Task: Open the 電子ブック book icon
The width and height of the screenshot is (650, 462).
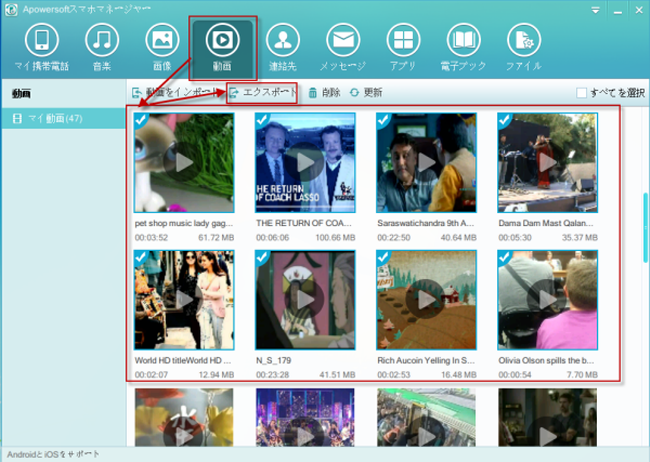Action: pyautogui.click(x=463, y=40)
